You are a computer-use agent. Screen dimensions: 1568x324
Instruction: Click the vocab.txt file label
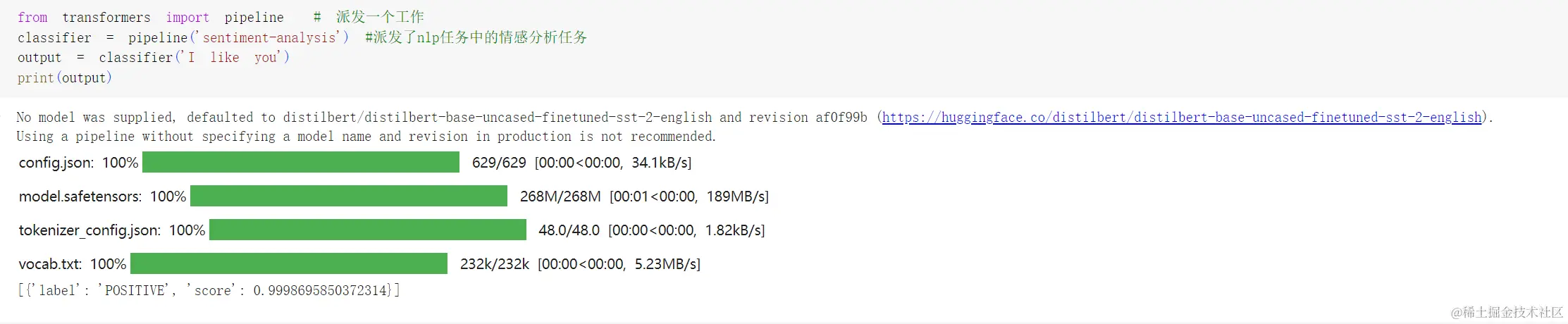point(50,264)
